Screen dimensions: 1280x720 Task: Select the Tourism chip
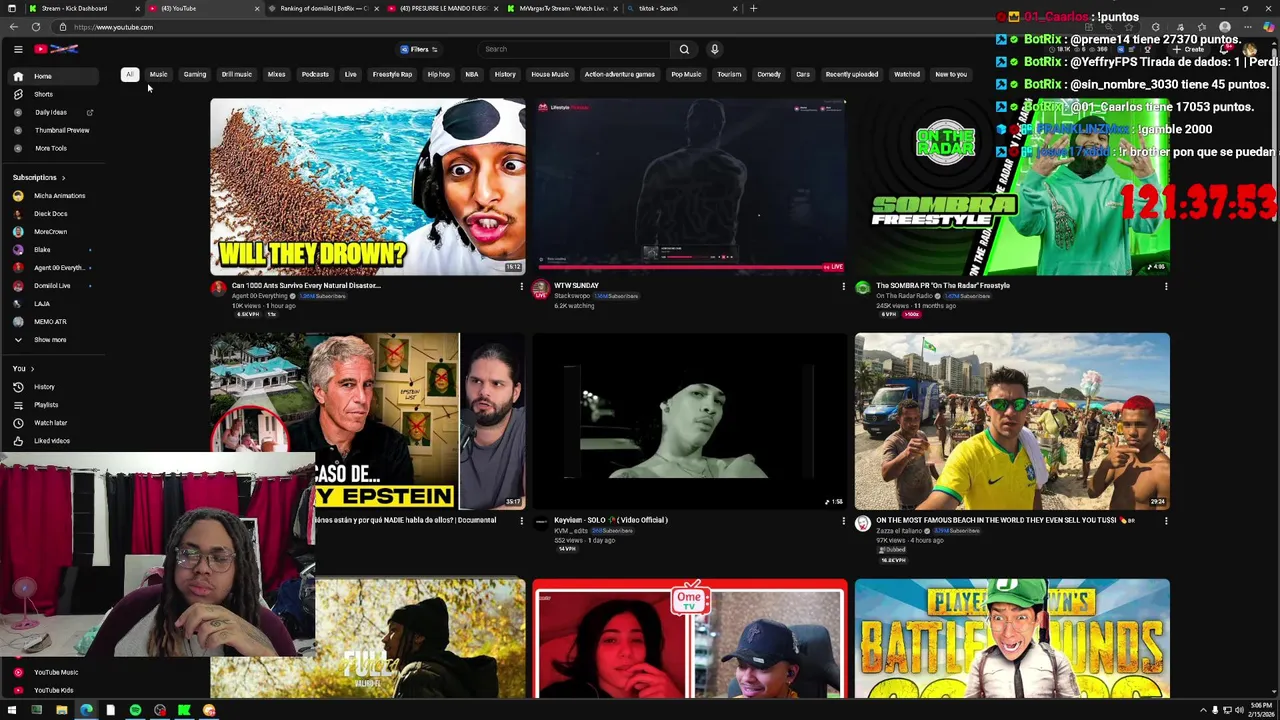(729, 74)
